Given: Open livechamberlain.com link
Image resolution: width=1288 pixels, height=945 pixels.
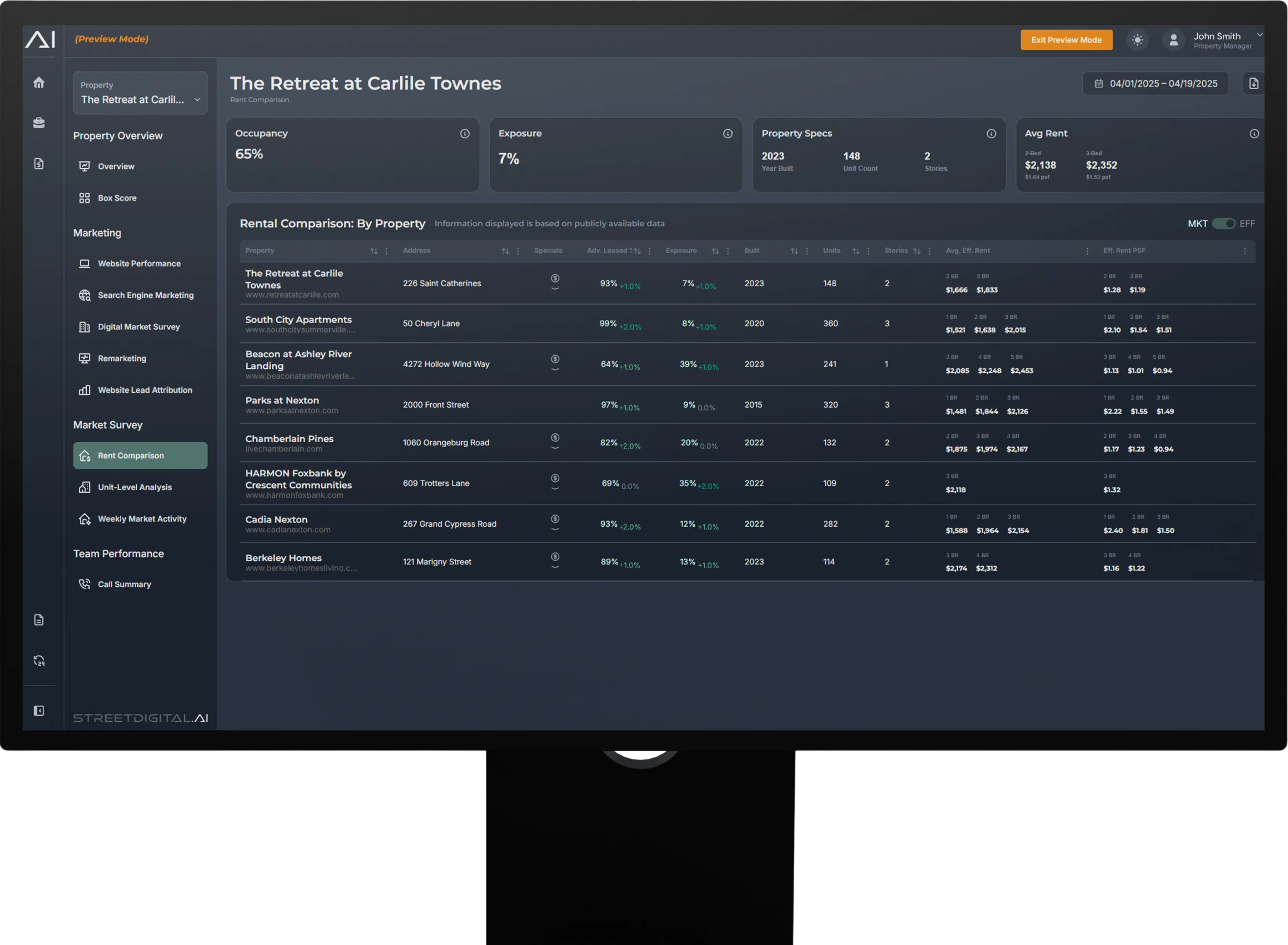Looking at the screenshot, I should [x=283, y=449].
